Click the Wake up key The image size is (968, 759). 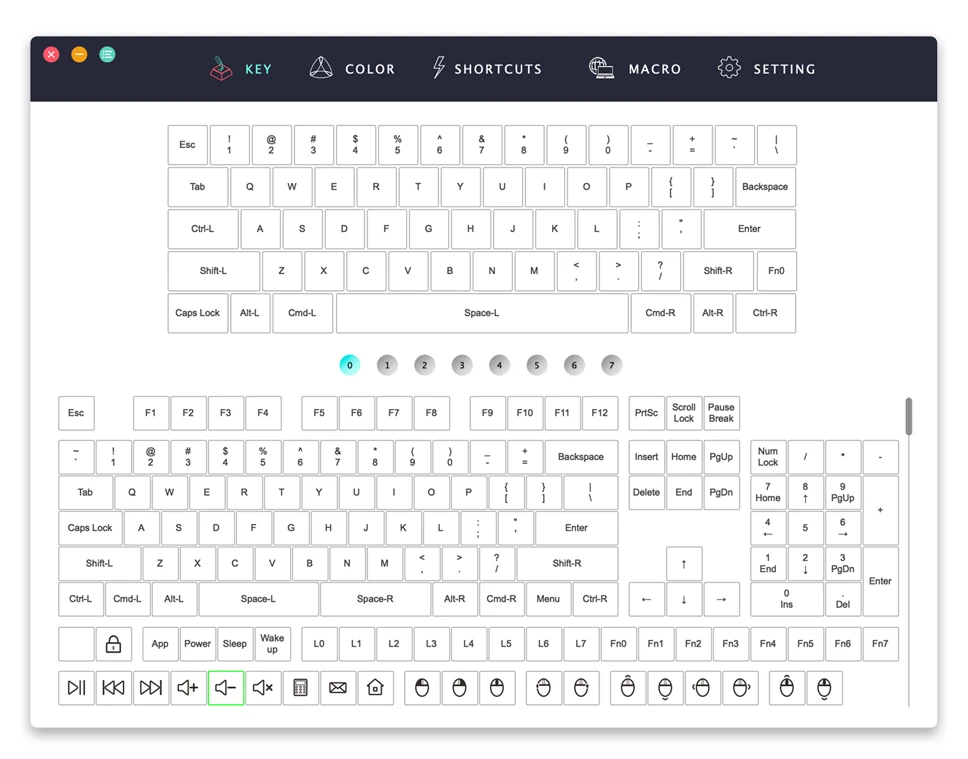pos(272,644)
